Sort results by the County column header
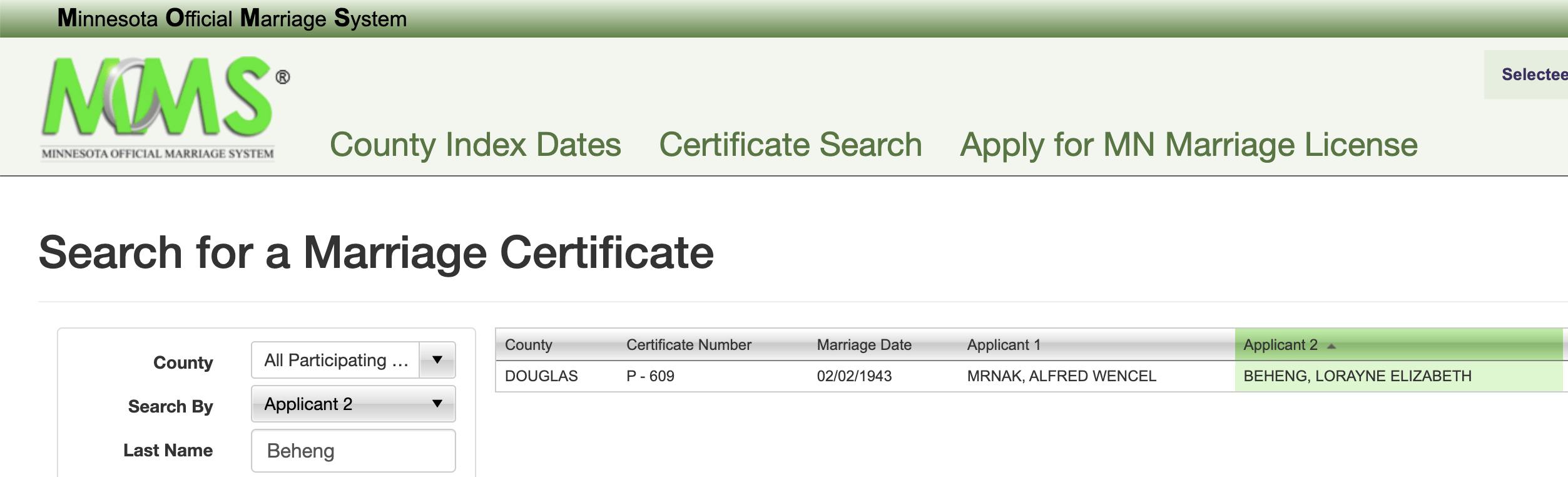The width and height of the screenshot is (1568, 477). coord(529,345)
